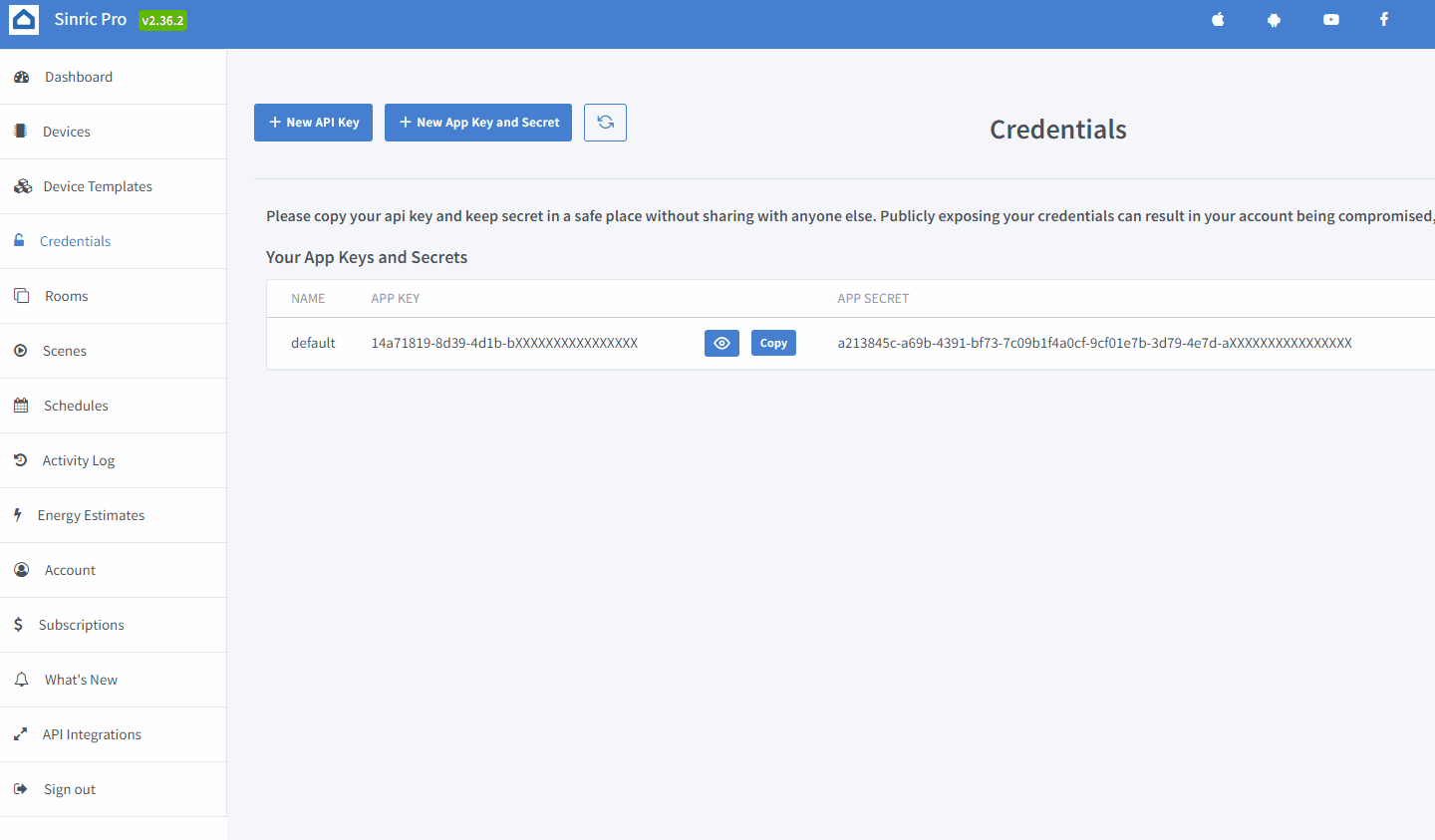
Task: Open the Apple App Store icon link
Action: pos(1218,20)
